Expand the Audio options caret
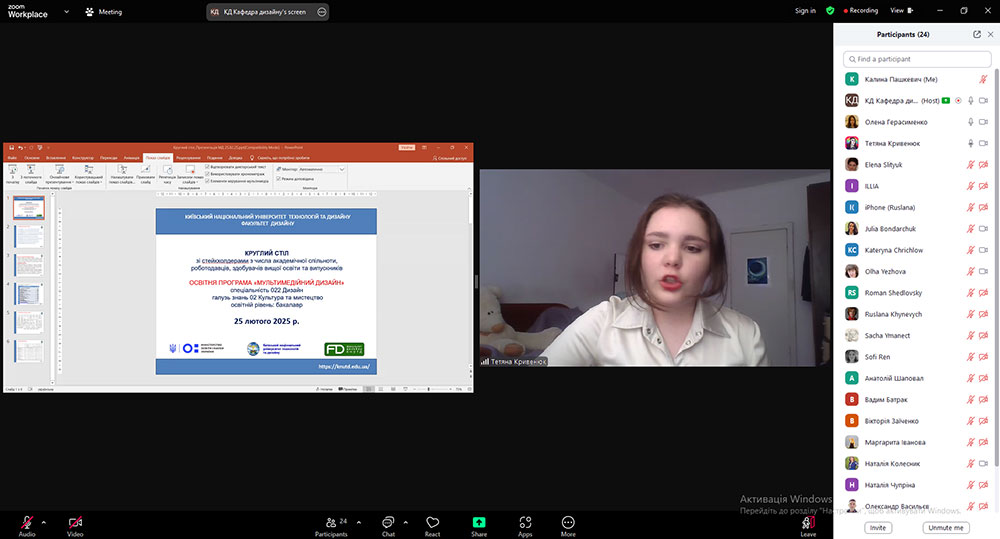 click(x=43, y=522)
